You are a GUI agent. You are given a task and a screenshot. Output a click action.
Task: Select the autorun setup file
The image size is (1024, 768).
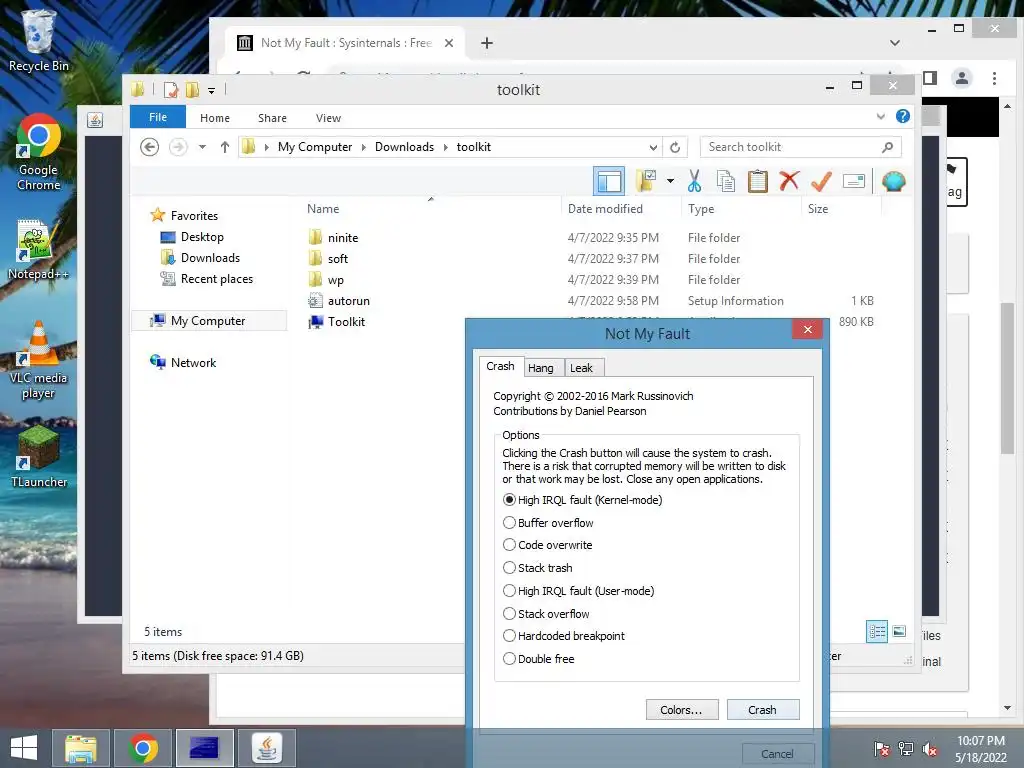(x=349, y=300)
